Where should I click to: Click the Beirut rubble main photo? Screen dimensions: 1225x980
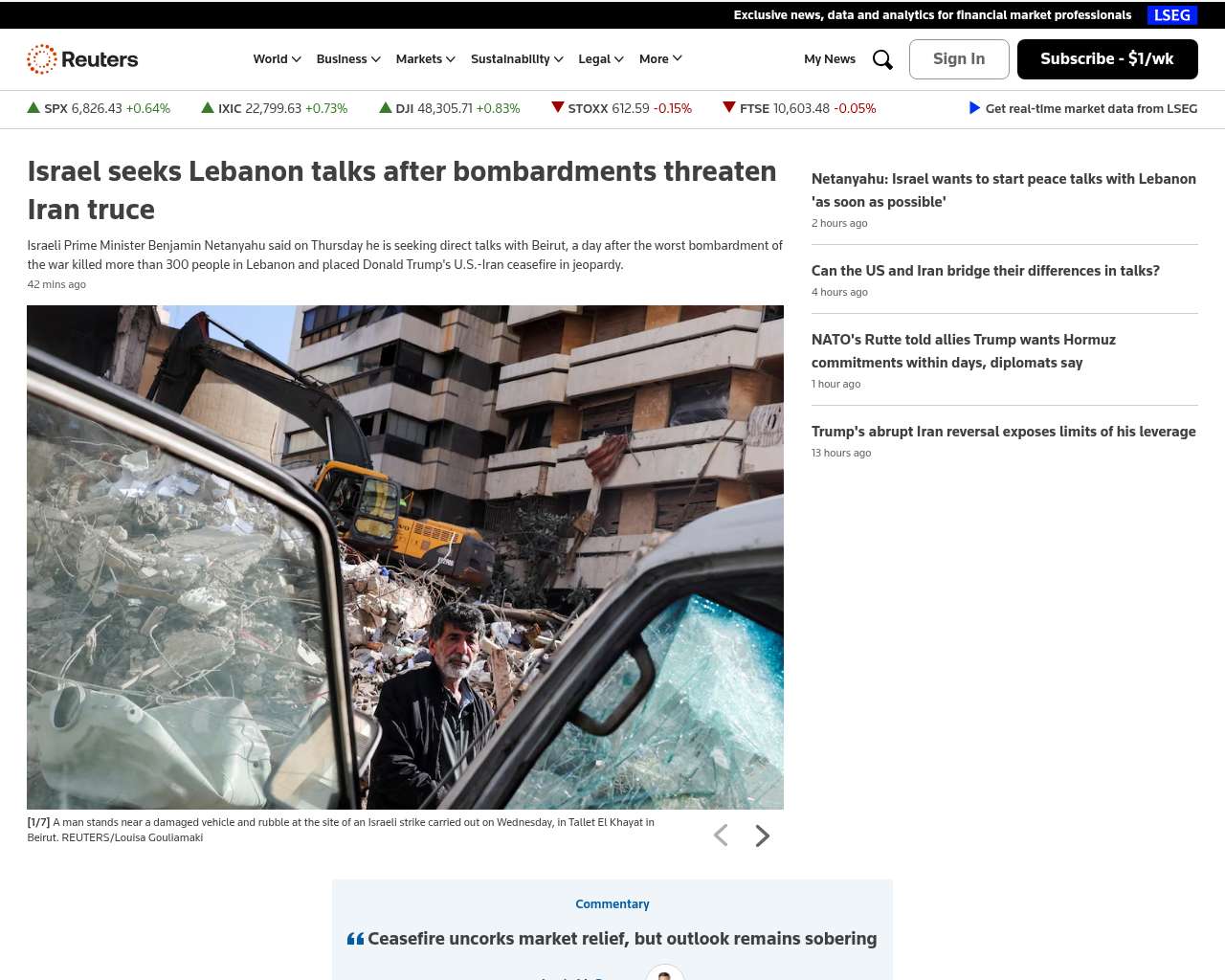click(405, 557)
